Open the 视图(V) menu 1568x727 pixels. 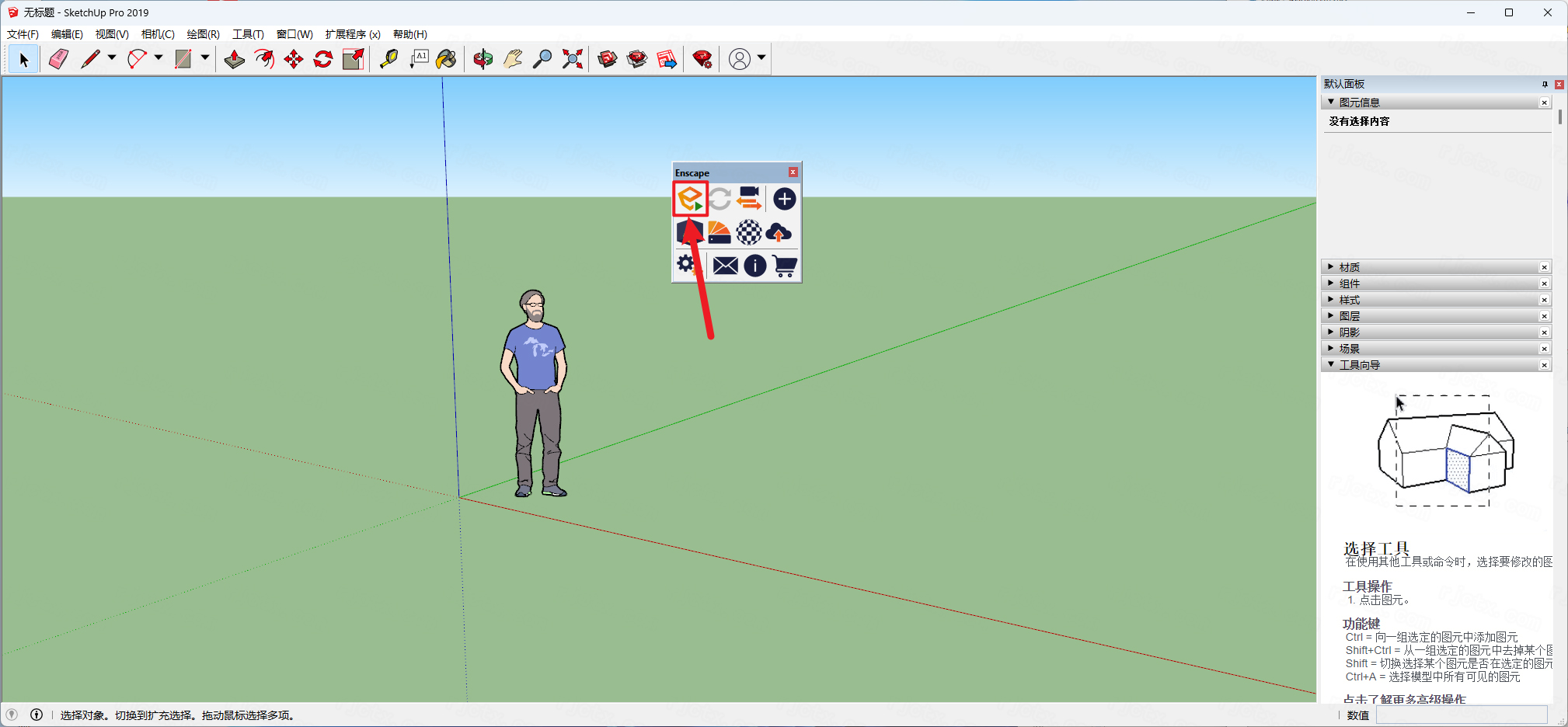tap(112, 34)
